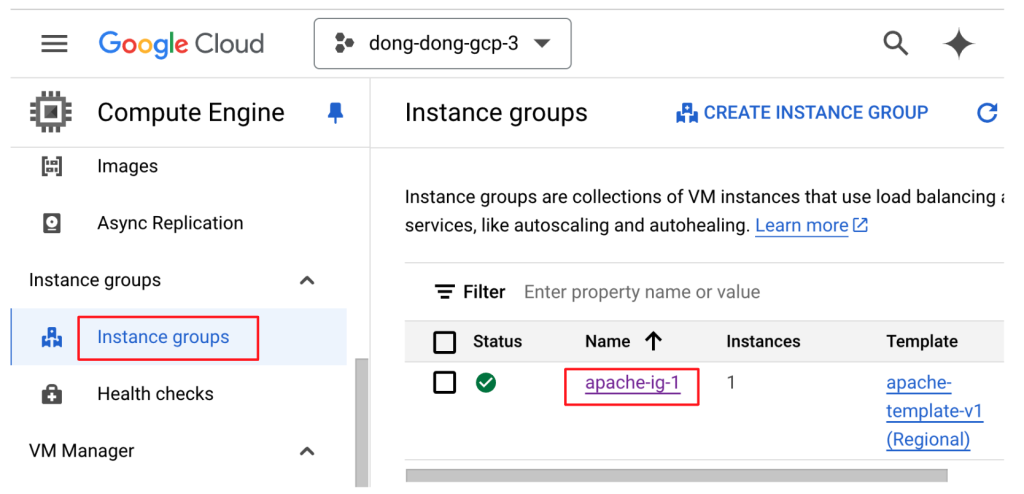This screenshot has width=1024, height=494.
Task: Click the Images sidebar icon
Action: click(x=51, y=166)
